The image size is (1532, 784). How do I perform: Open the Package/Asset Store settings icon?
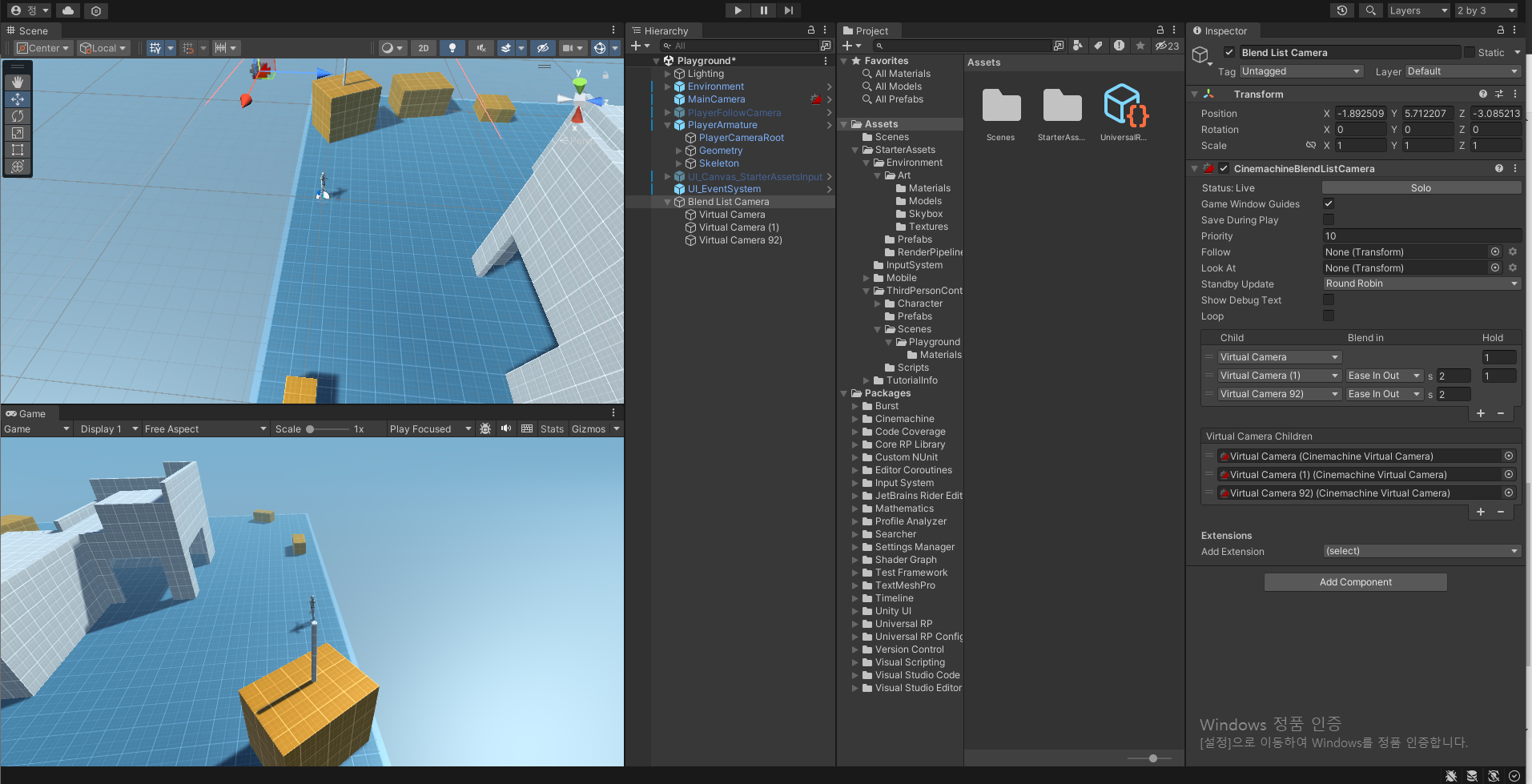click(x=96, y=10)
